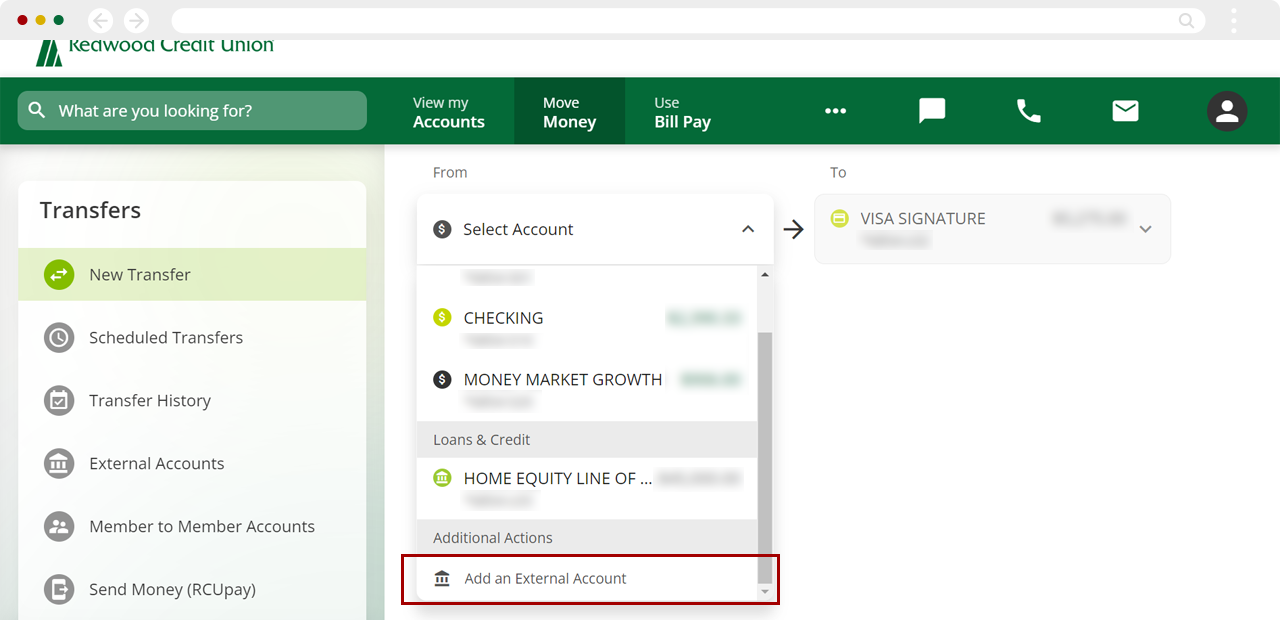Screen dimensions: 1280x620
Task: Click the bank icon beside Add an External Account
Action: (x=442, y=578)
